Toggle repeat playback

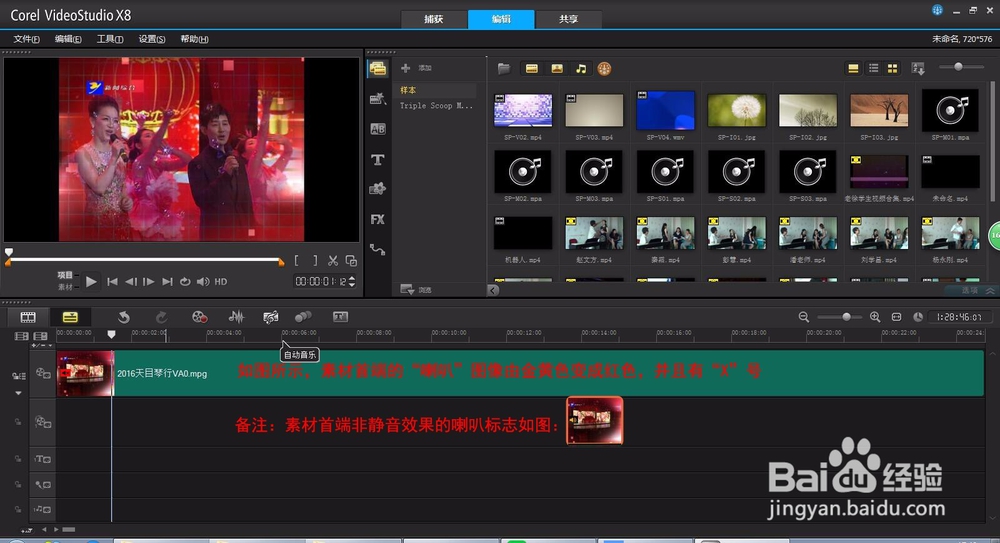[185, 281]
